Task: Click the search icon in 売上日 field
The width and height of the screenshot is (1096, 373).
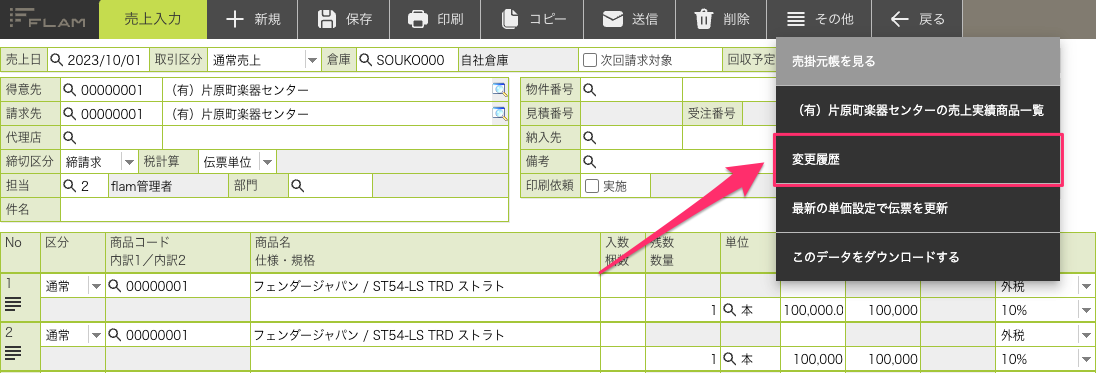Action: [55, 60]
